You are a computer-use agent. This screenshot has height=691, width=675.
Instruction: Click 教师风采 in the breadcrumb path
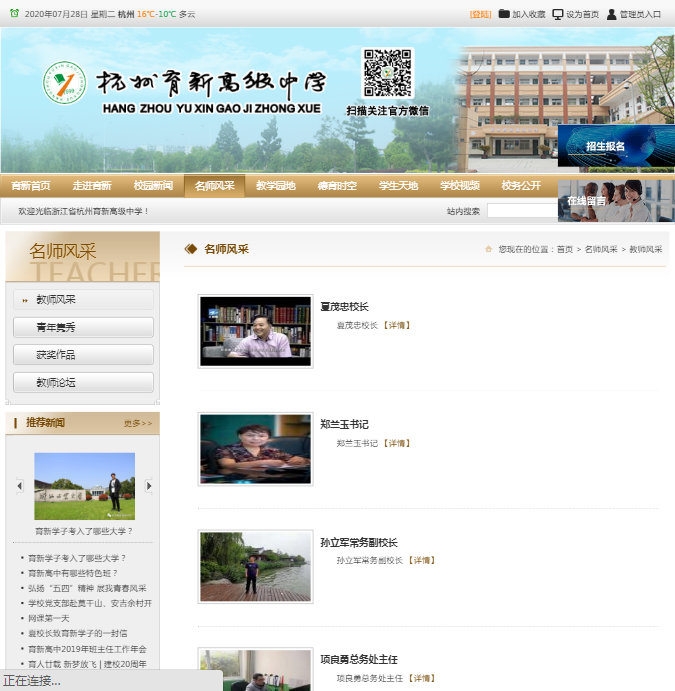coord(646,249)
